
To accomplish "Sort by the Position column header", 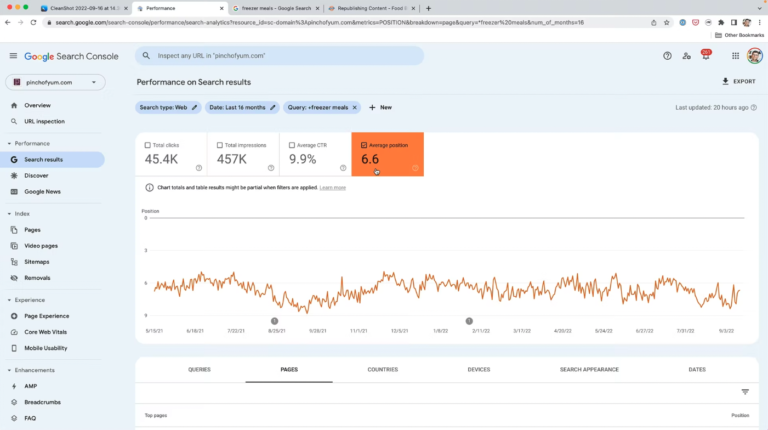I will pos(740,415).
